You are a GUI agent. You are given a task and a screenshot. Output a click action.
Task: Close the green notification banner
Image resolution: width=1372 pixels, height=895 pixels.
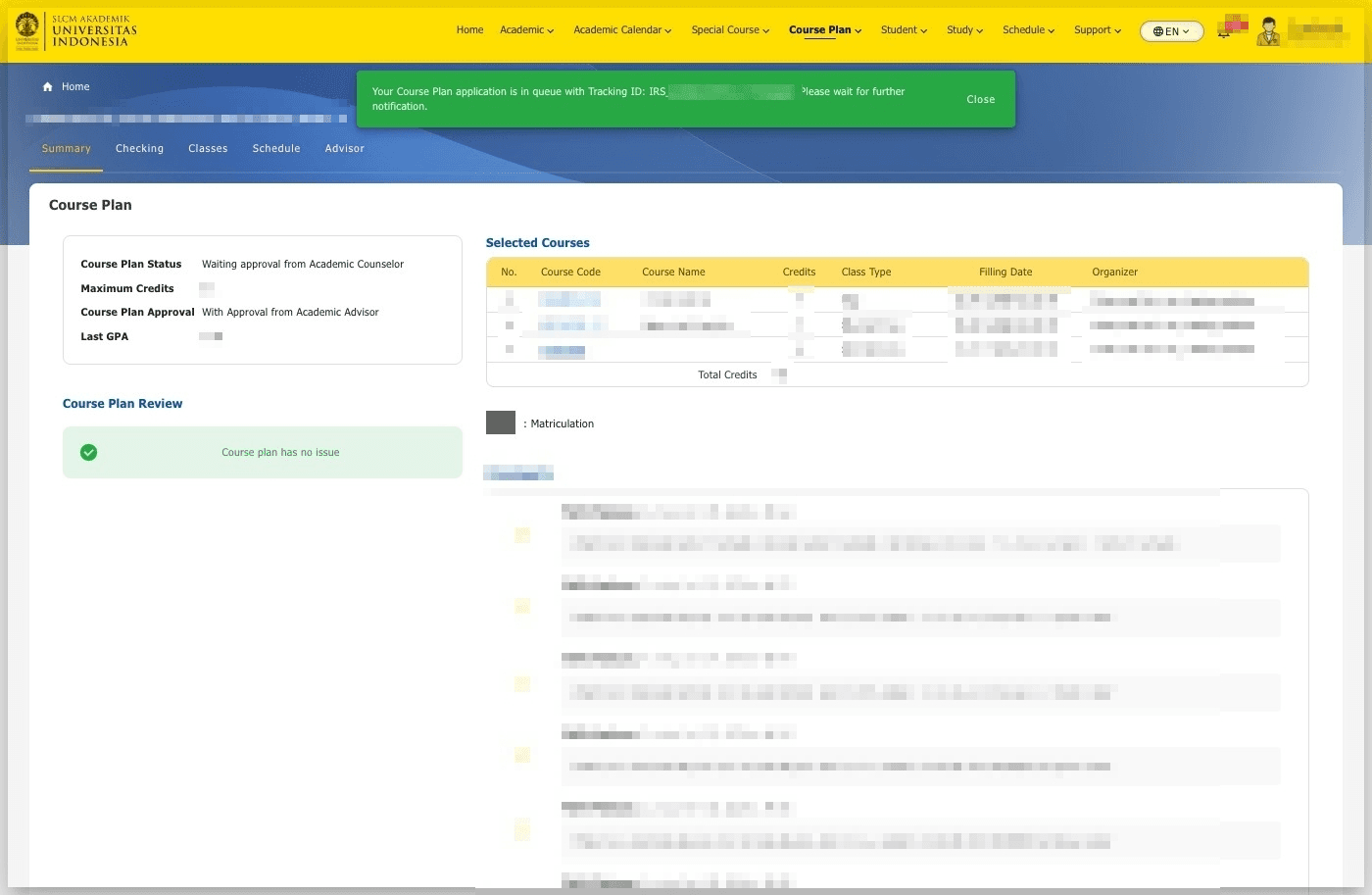pos(981,100)
